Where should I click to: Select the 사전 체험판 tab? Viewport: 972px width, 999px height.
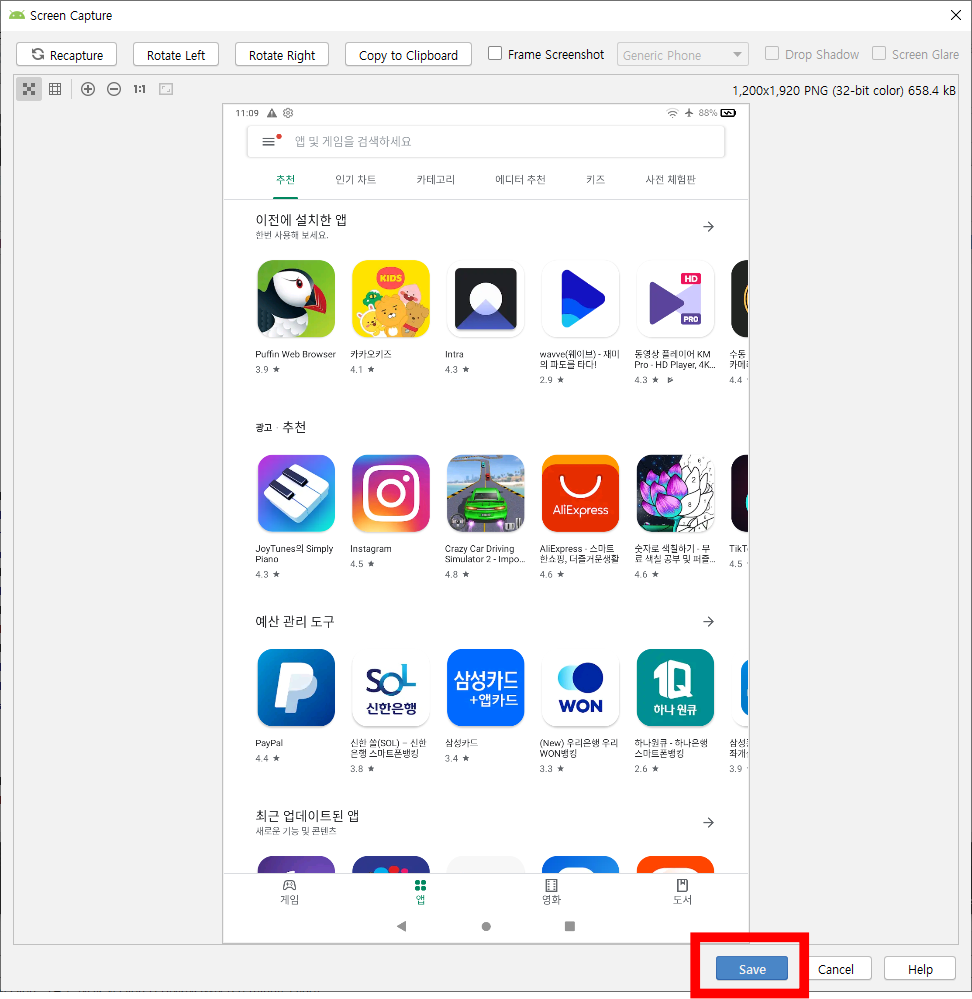tap(670, 180)
